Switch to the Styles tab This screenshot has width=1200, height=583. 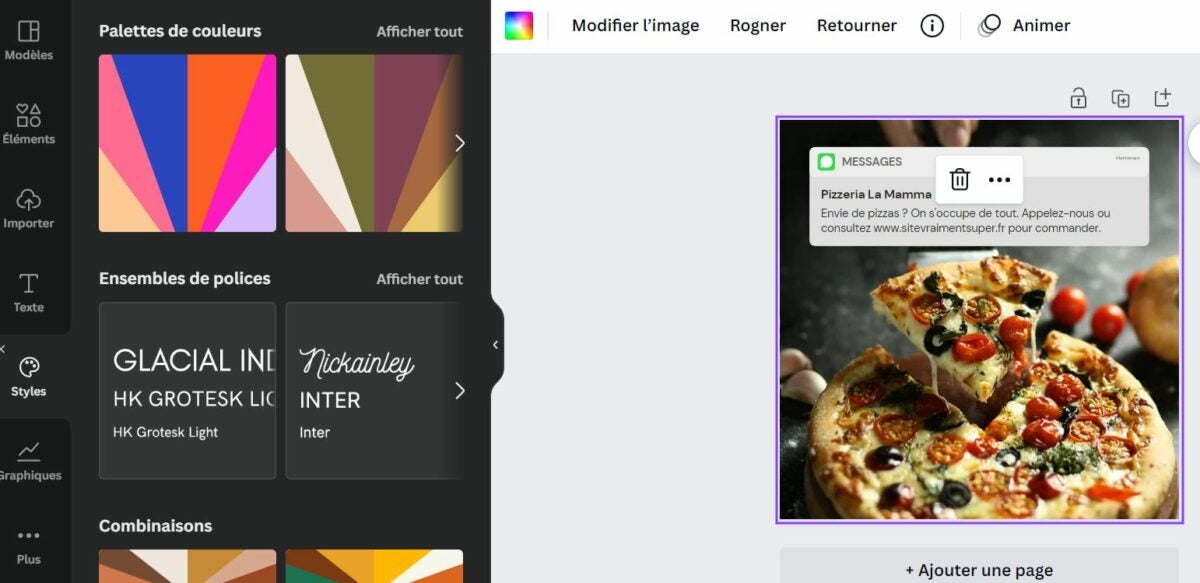29,376
